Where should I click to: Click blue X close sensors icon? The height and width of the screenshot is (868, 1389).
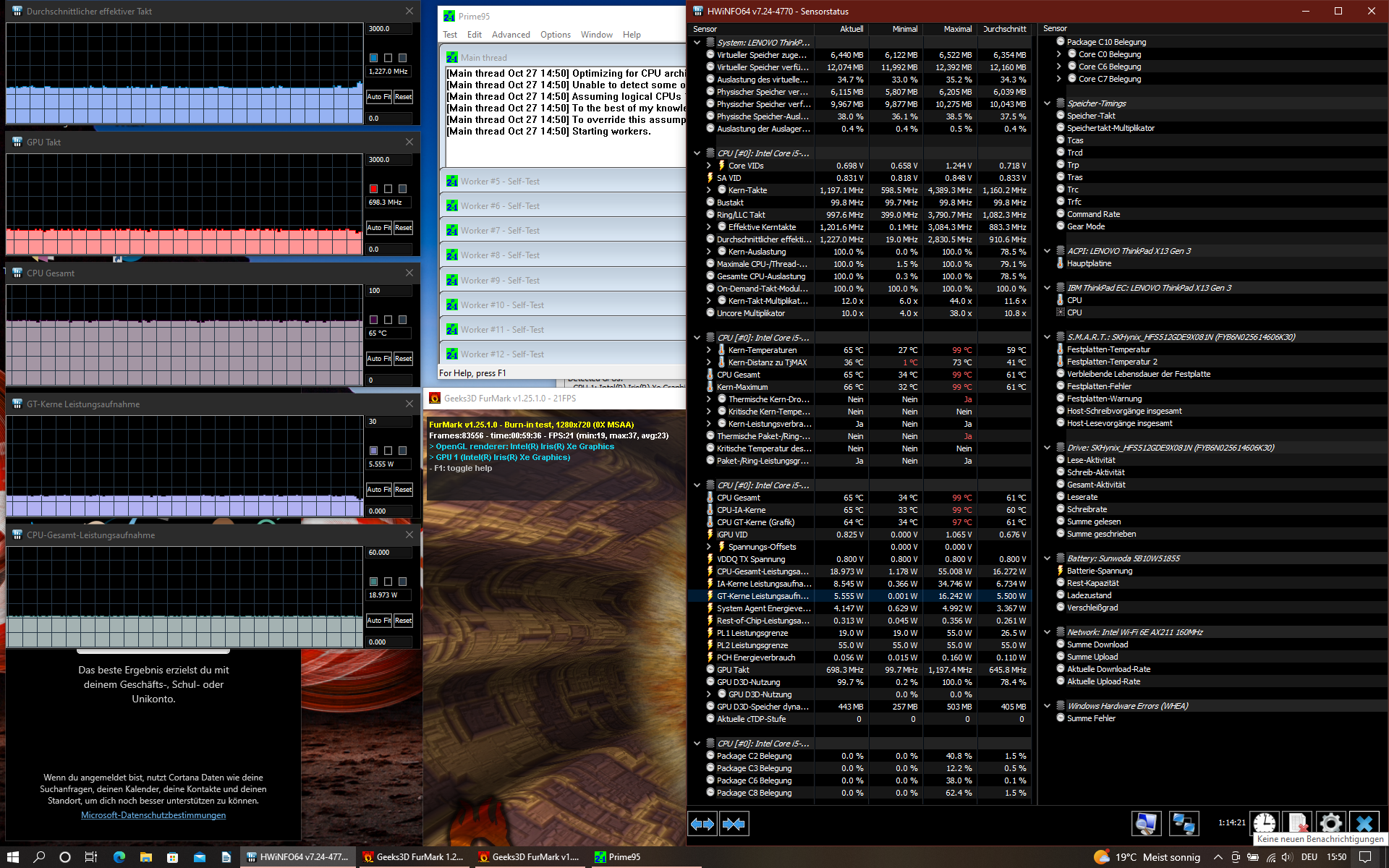1364,823
